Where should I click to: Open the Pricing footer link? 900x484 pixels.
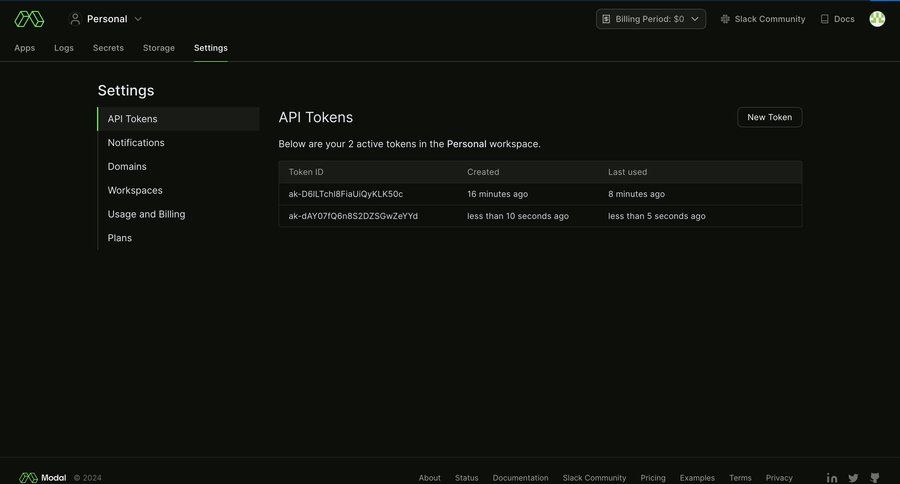click(653, 478)
